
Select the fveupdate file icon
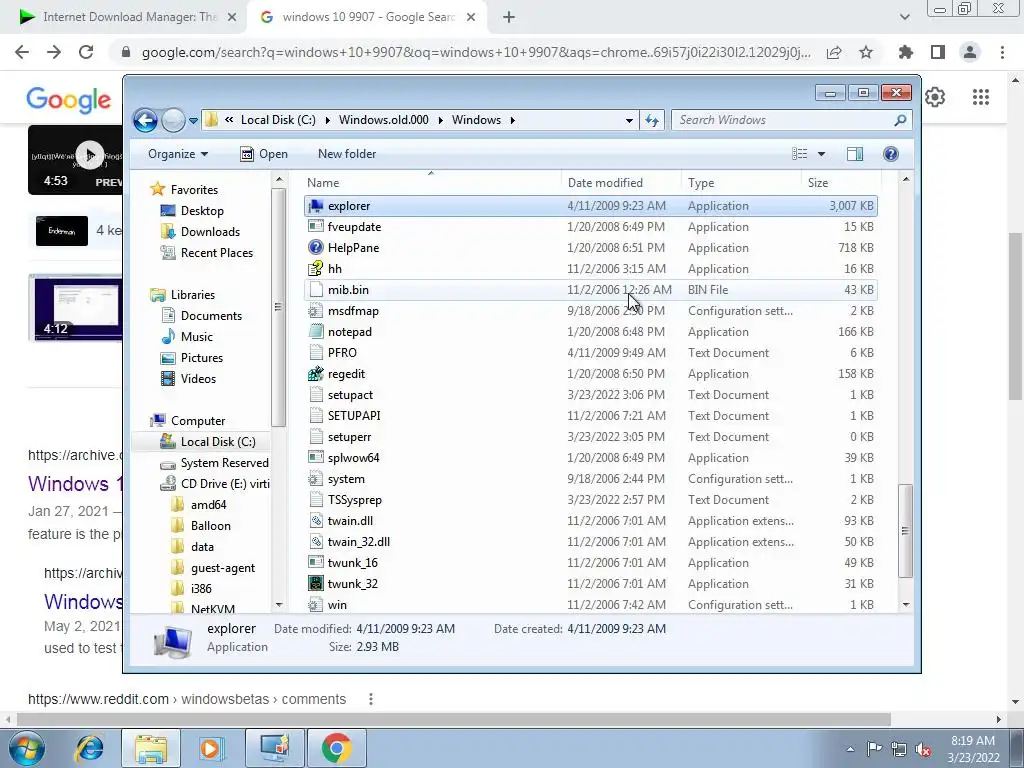click(316, 227)
